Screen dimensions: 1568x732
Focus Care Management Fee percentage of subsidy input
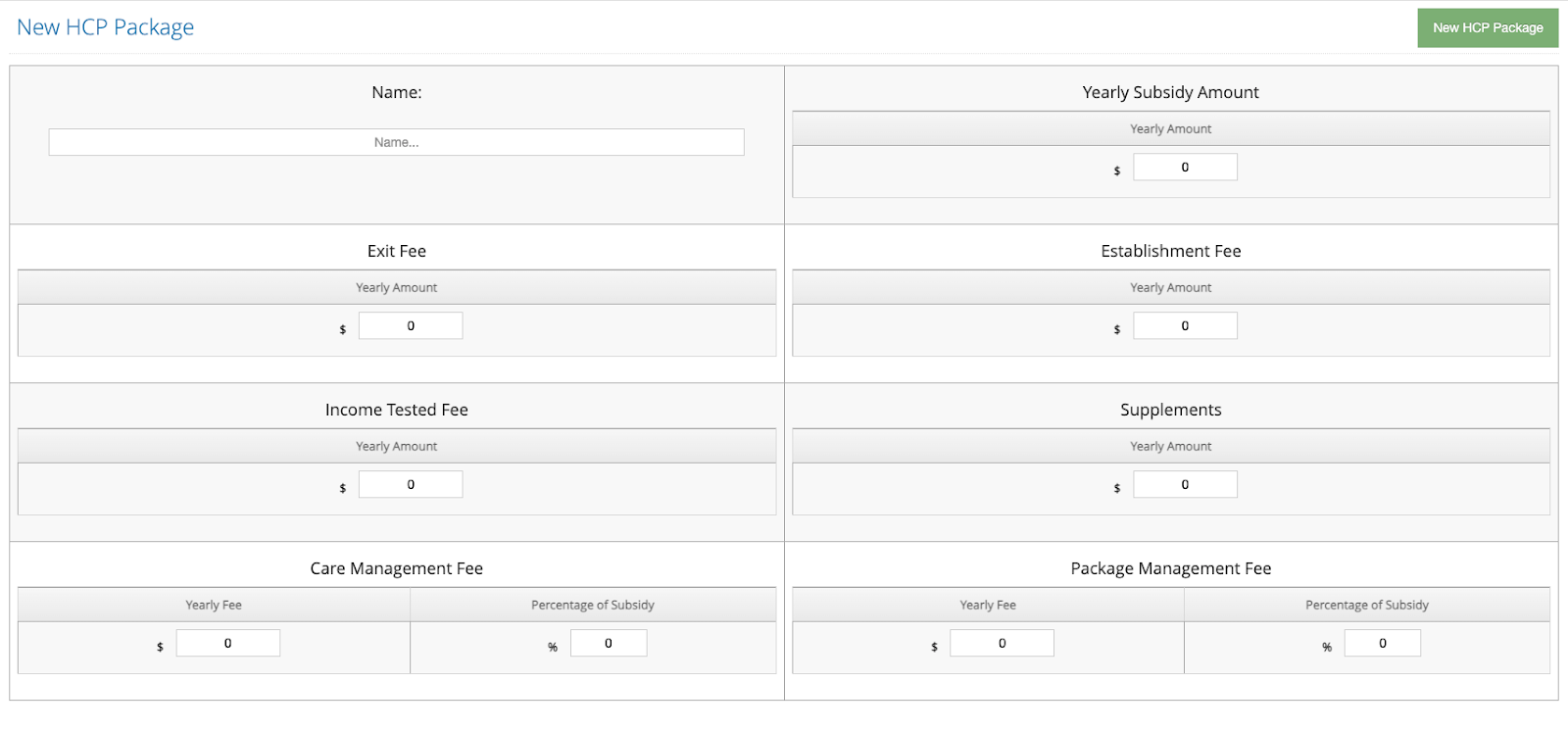(x=609, y=644)
